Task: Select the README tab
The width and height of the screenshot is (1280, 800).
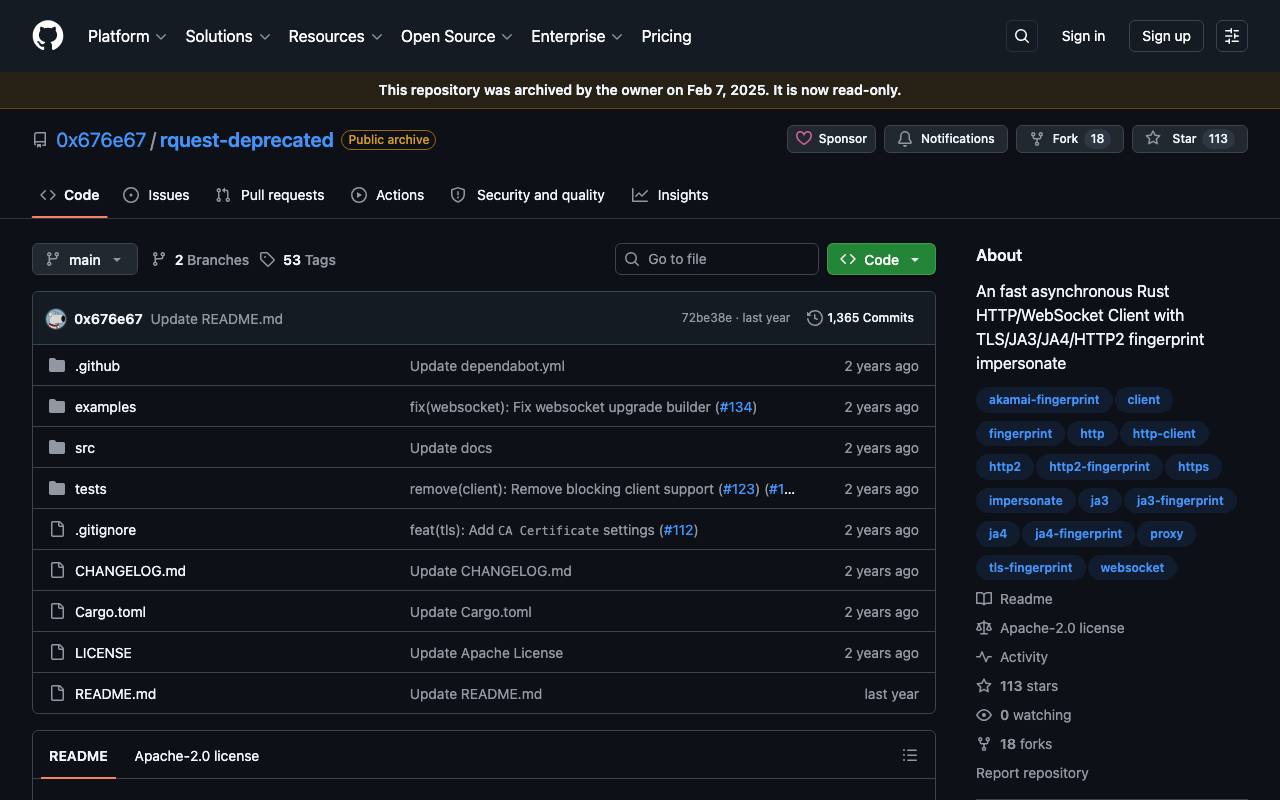Action: click(x=78, y=756)
